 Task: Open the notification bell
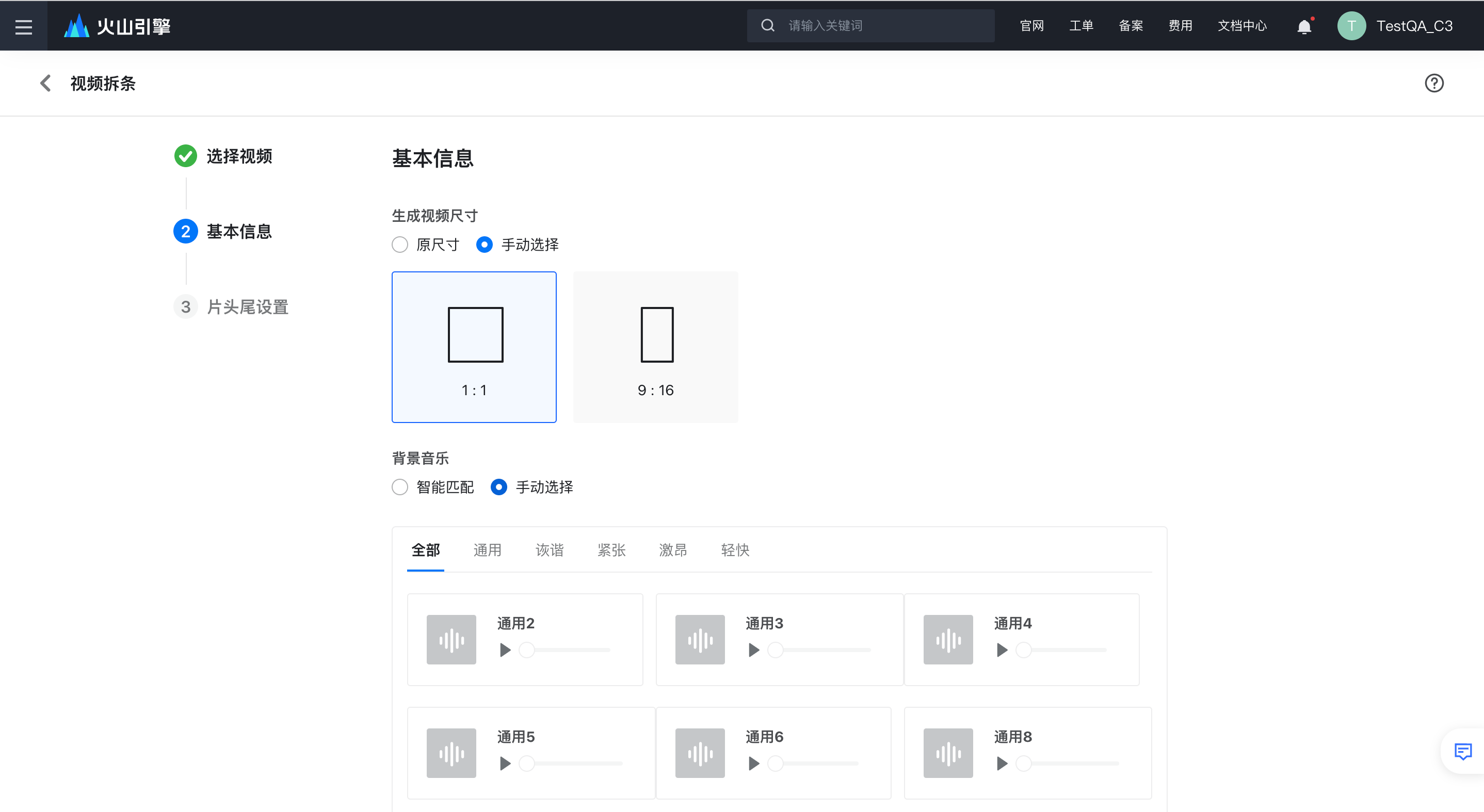pyautogui.click(x=1304, y=26)
